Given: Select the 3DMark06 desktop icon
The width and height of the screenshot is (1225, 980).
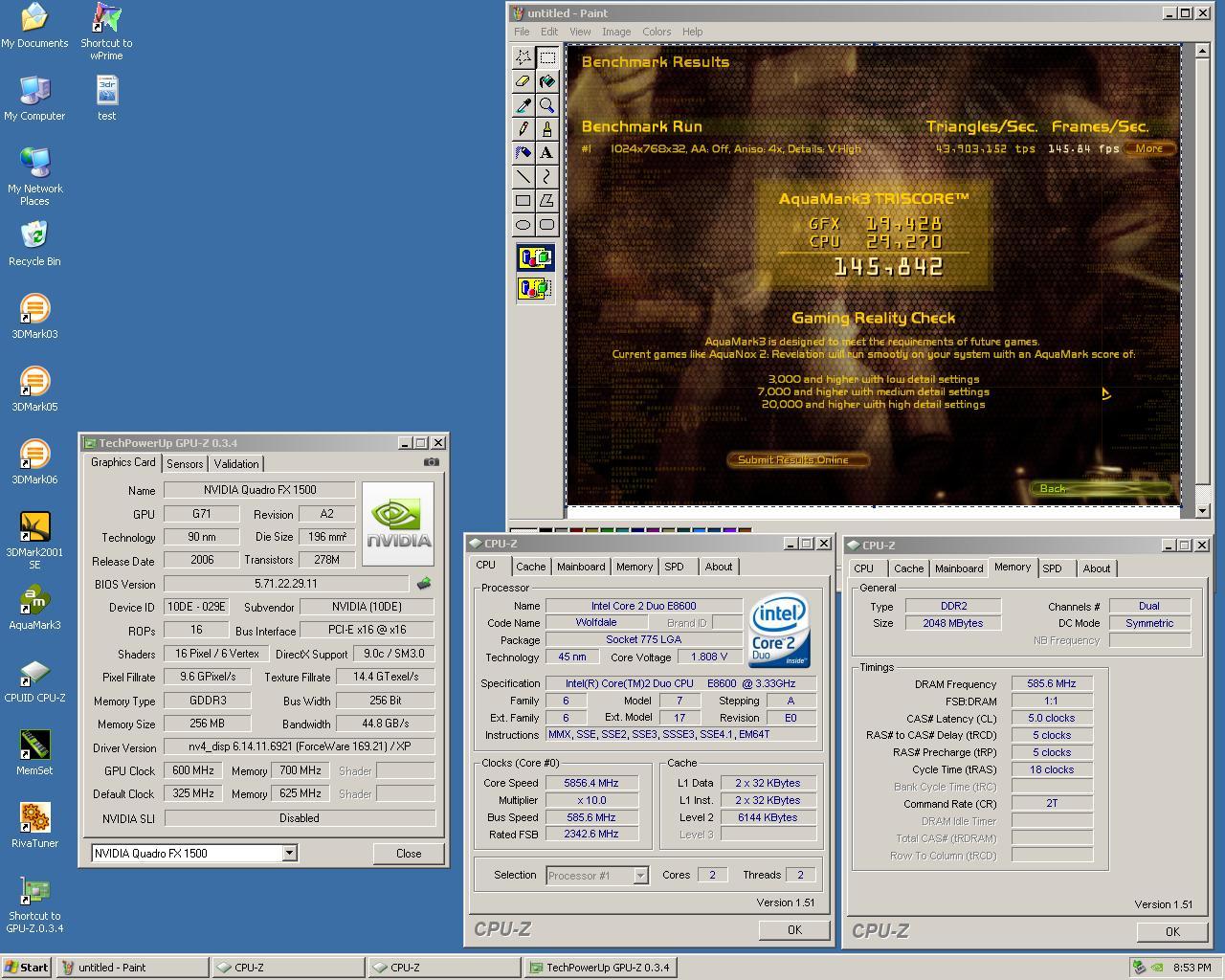Looking at the screenshot, I should [34, 463].
